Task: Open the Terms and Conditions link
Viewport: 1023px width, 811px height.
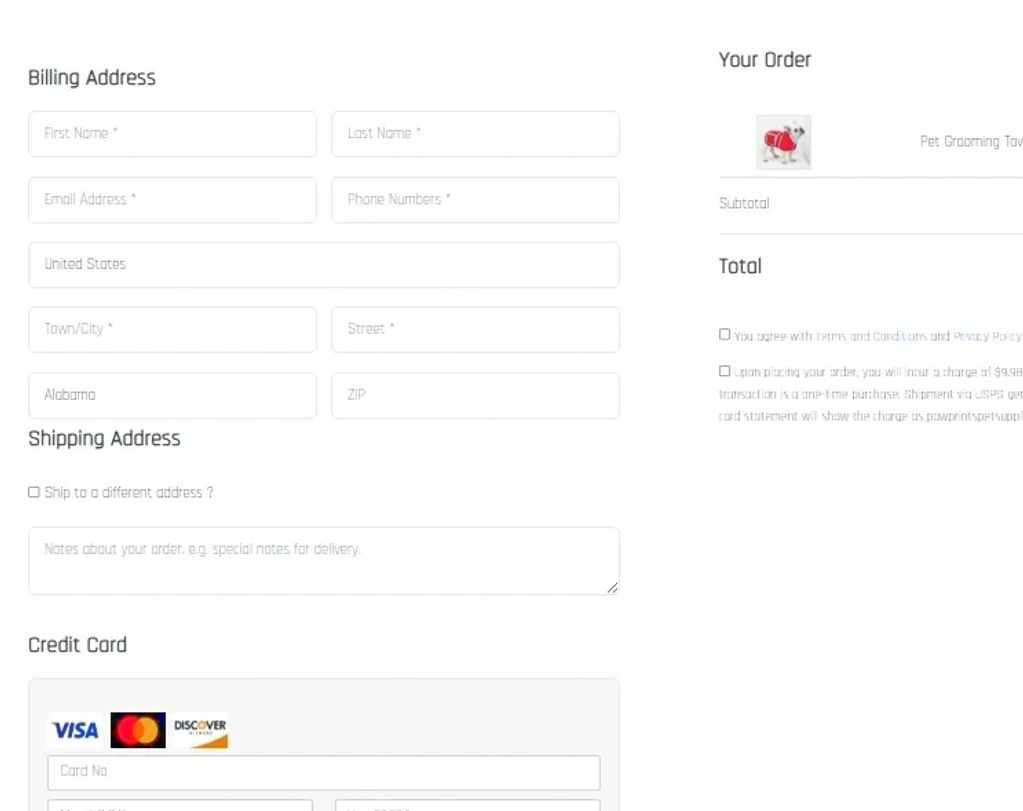Action: (870, 337)
